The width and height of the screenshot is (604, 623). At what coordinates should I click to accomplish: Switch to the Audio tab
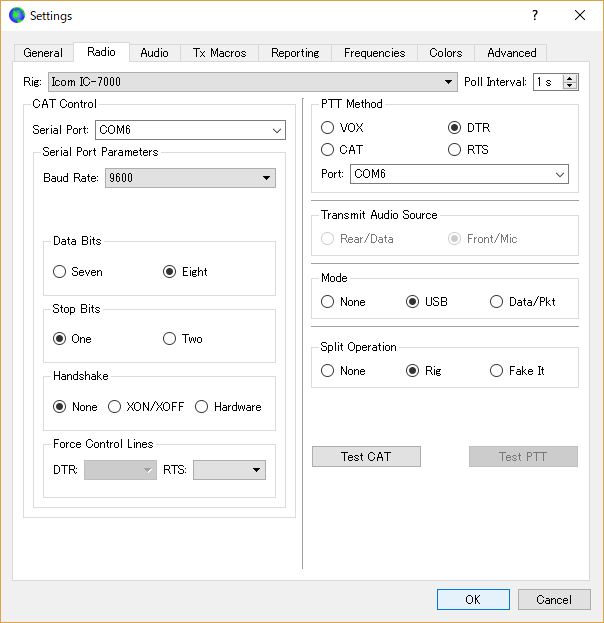[x=154, y=53]
